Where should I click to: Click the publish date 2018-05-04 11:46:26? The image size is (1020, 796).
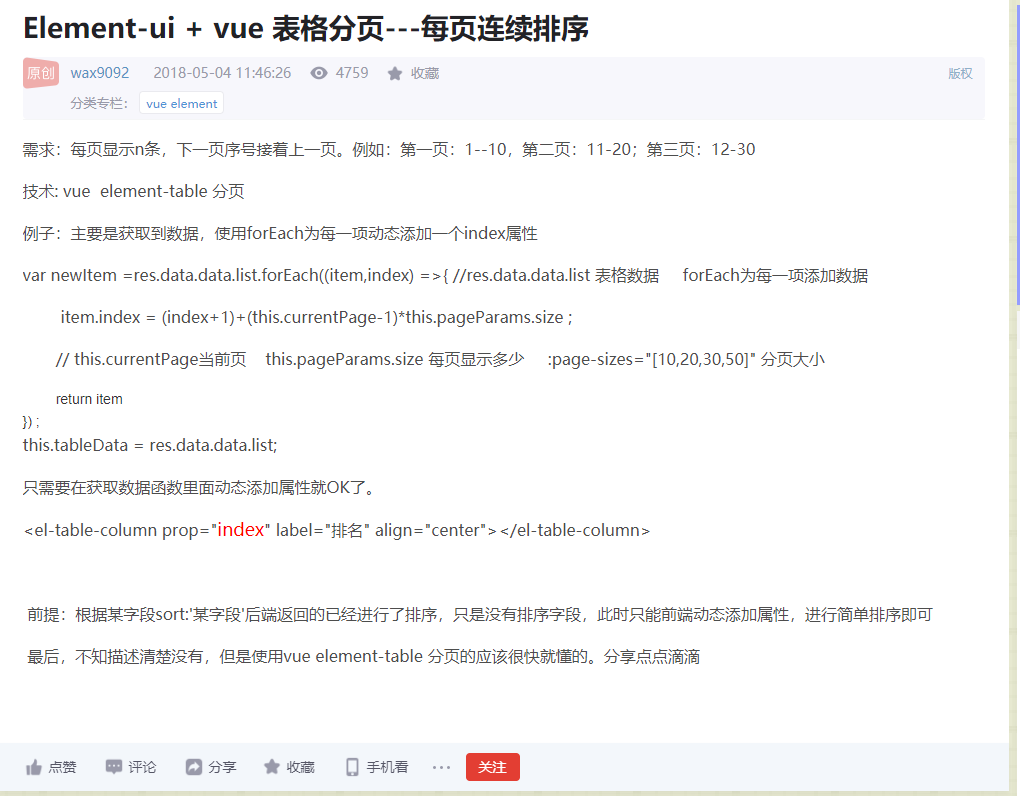coord(222,73)
